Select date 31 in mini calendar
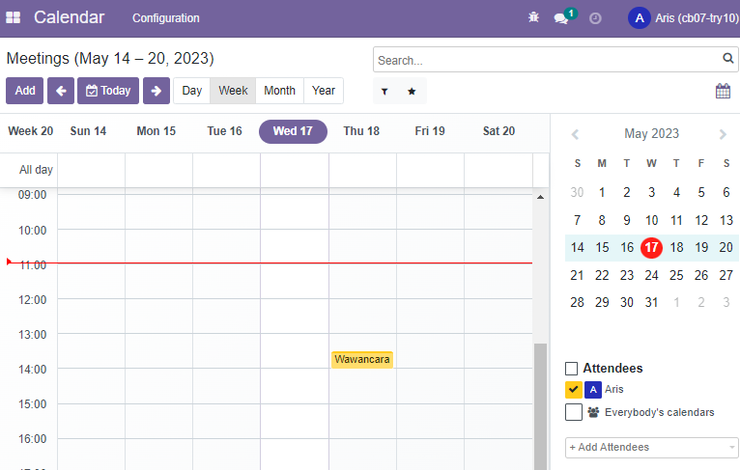The image size is (740, 470). coord(651,302)
